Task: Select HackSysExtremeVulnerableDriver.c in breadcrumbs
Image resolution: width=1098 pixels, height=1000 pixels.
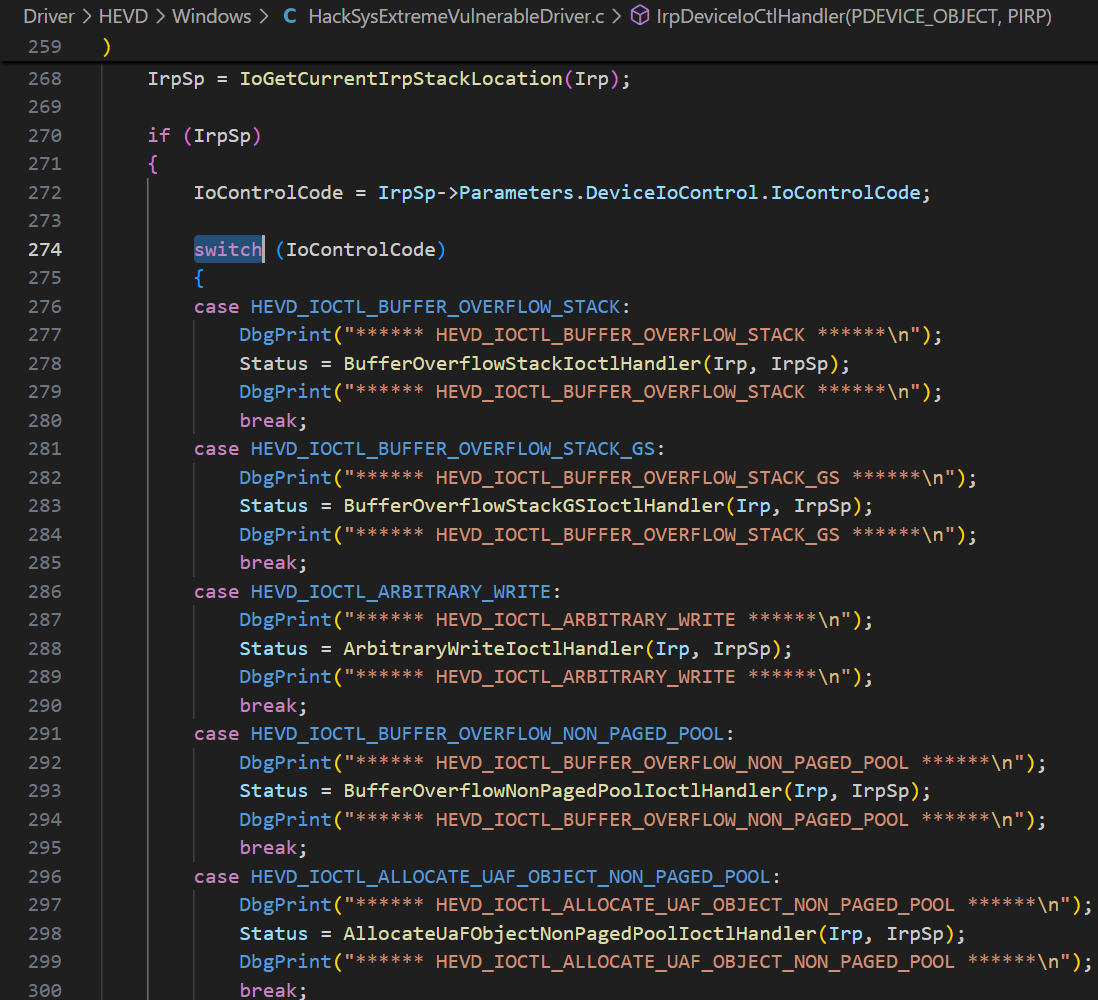Action: tap(456, 16)
